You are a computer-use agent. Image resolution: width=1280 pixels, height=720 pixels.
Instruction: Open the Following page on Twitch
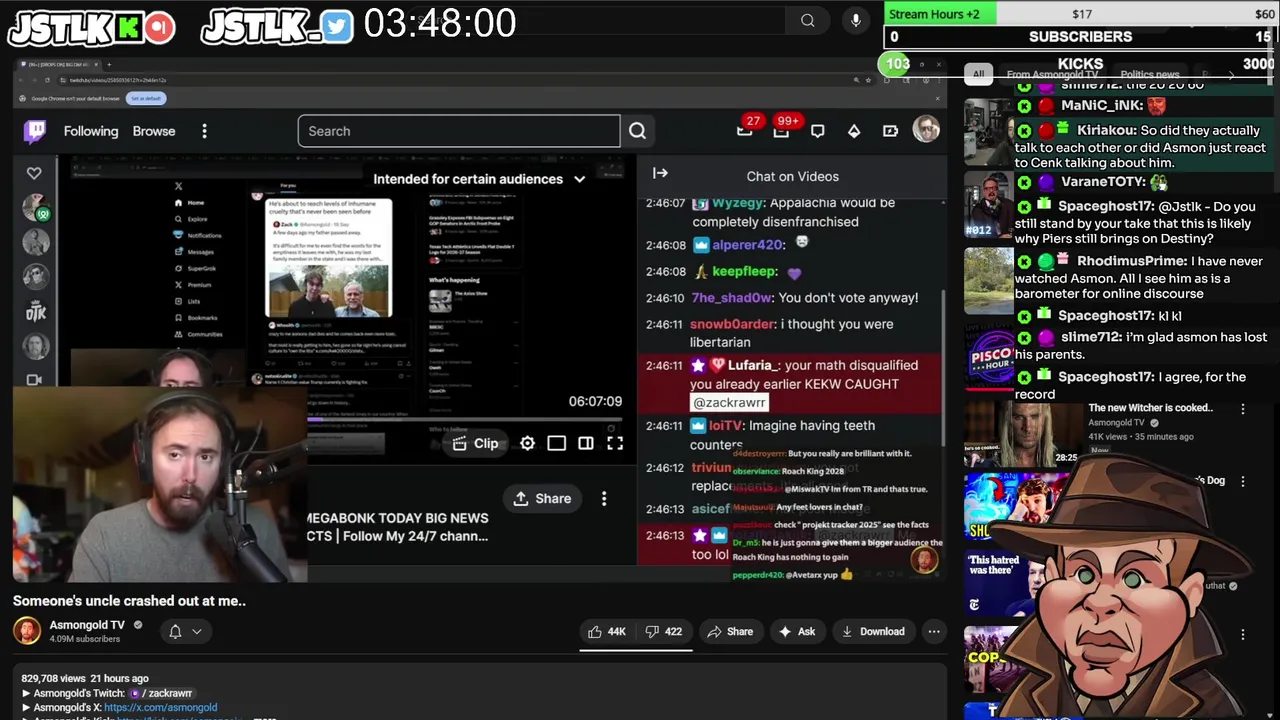91,131
